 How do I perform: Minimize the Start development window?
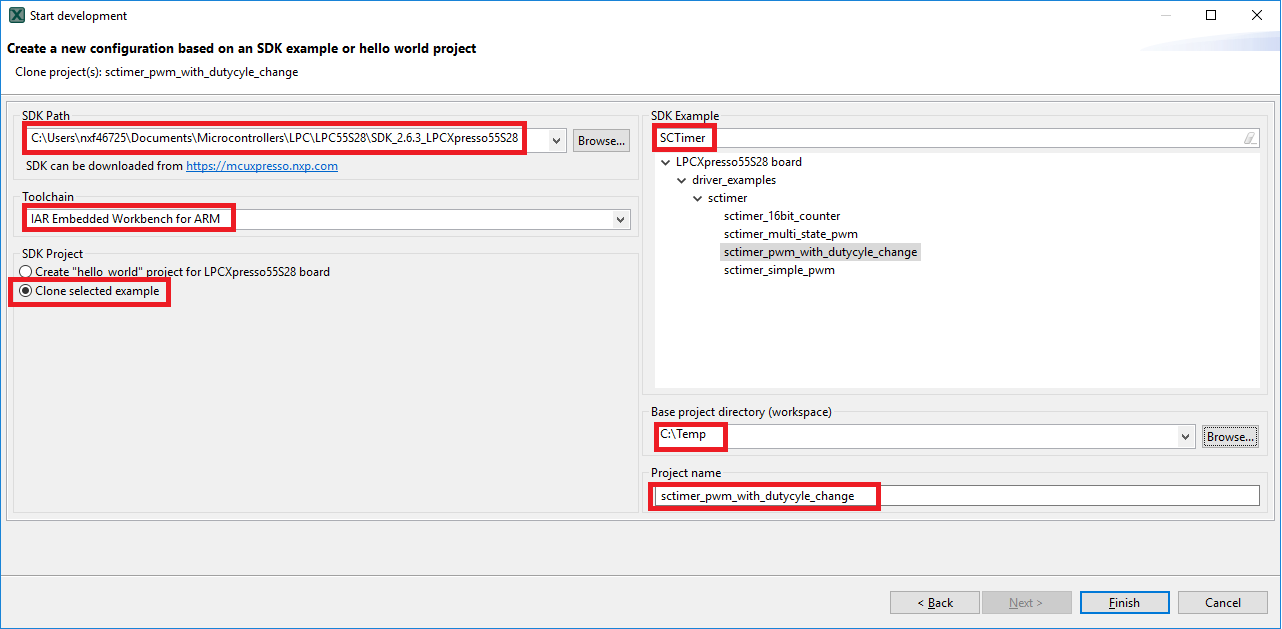point(1165,16)
